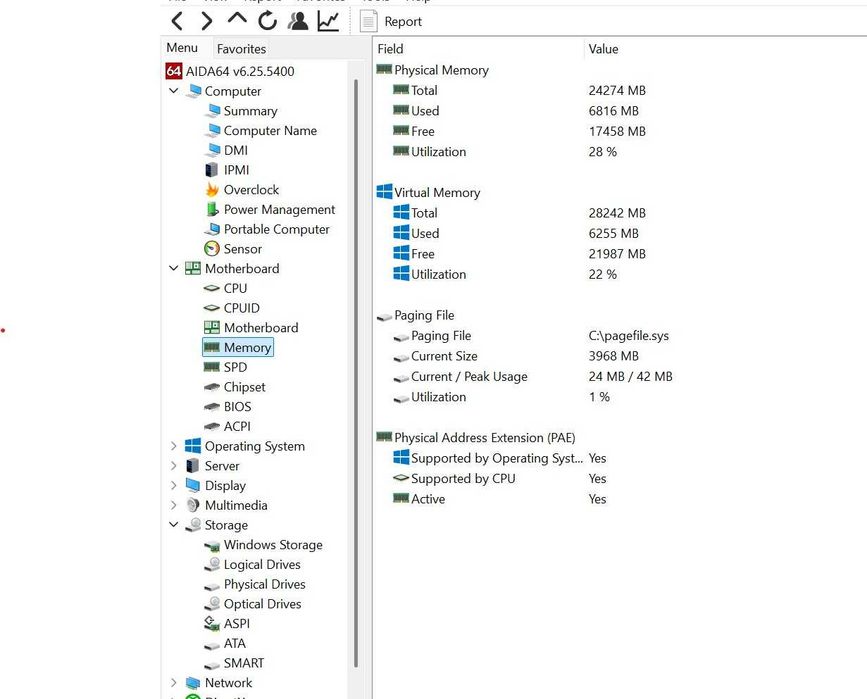This screenshot has width=867, height=699.
Task: Select the Physical Memory group heading
Action: 441,70
